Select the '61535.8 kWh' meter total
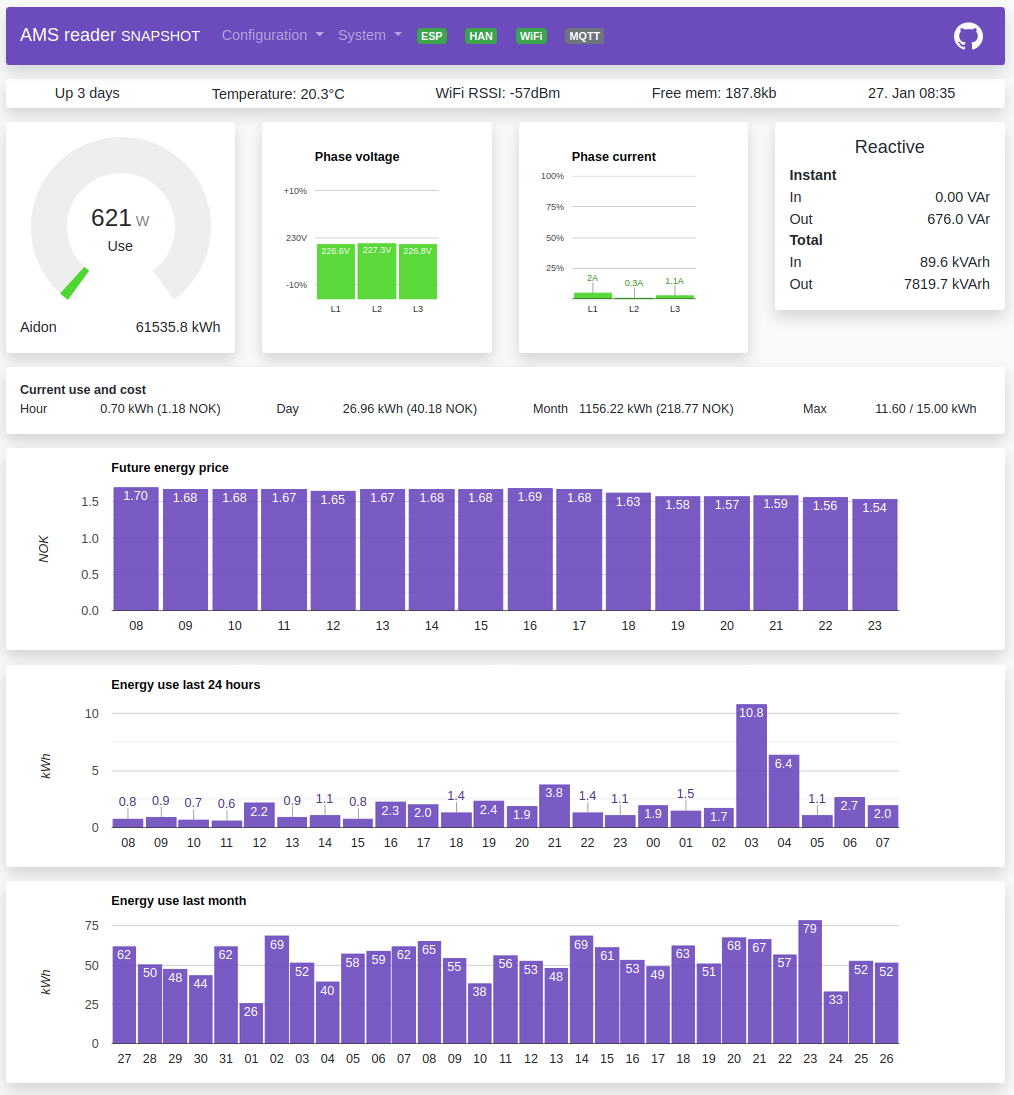 click(x=178, y=328)
